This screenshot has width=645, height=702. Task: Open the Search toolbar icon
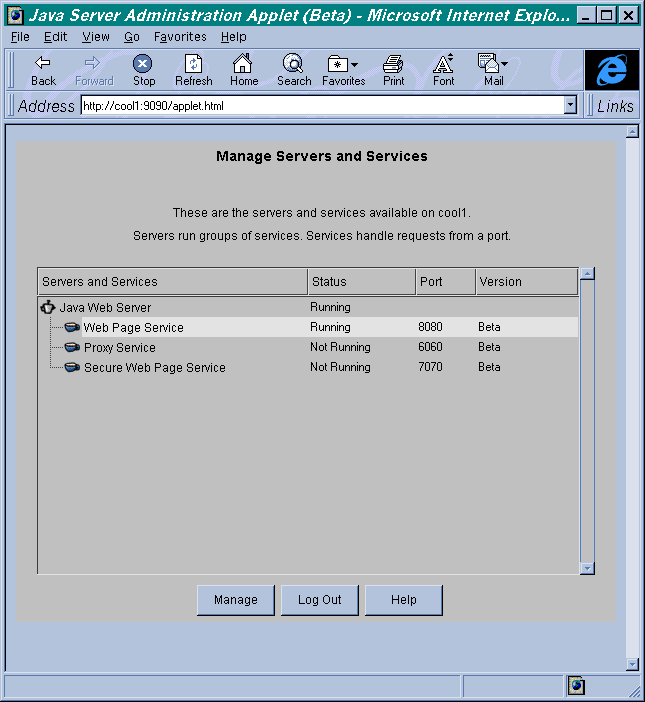293,63
